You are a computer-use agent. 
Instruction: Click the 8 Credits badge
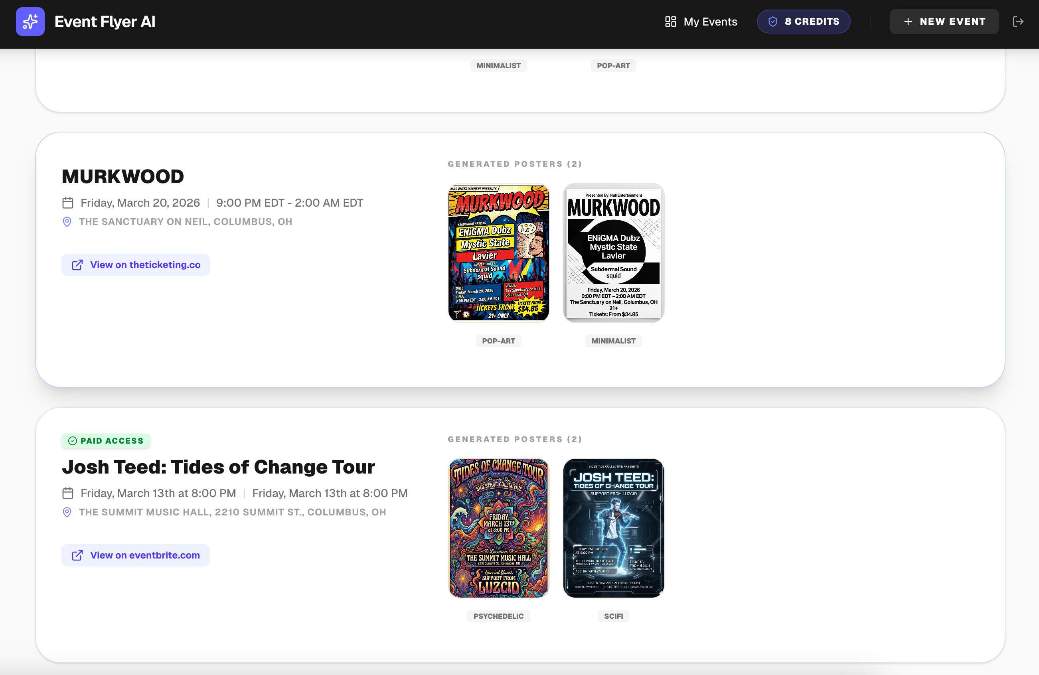tap(804, 21)
